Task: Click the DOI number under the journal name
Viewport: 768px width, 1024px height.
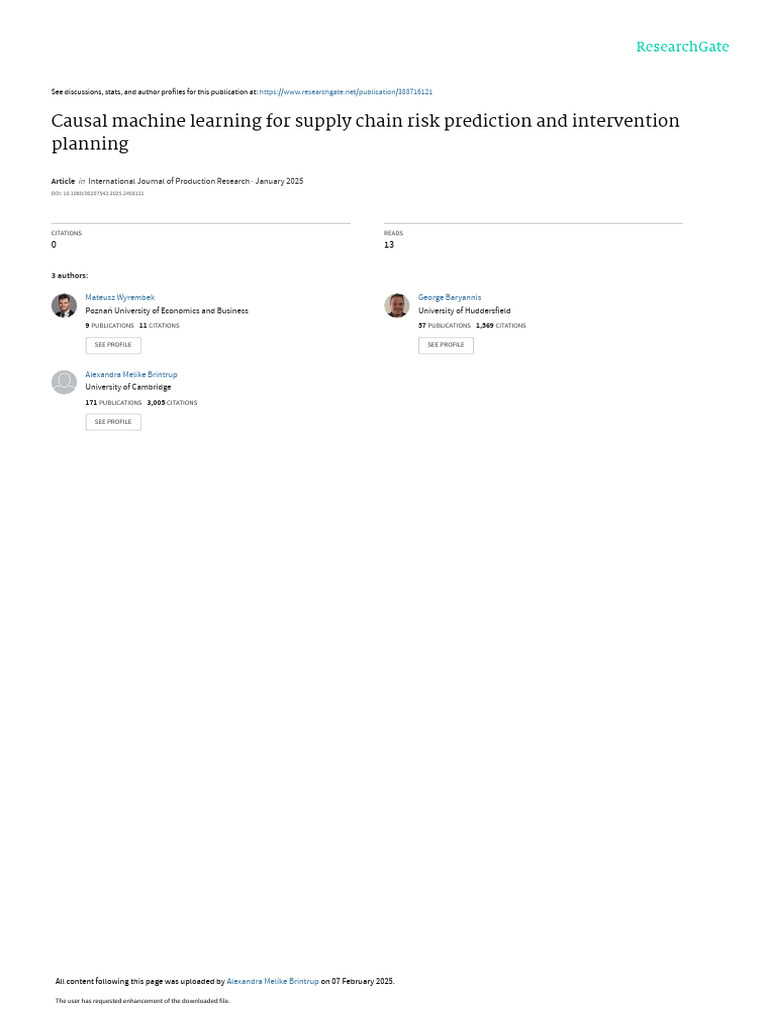Action: coord(97,193)
